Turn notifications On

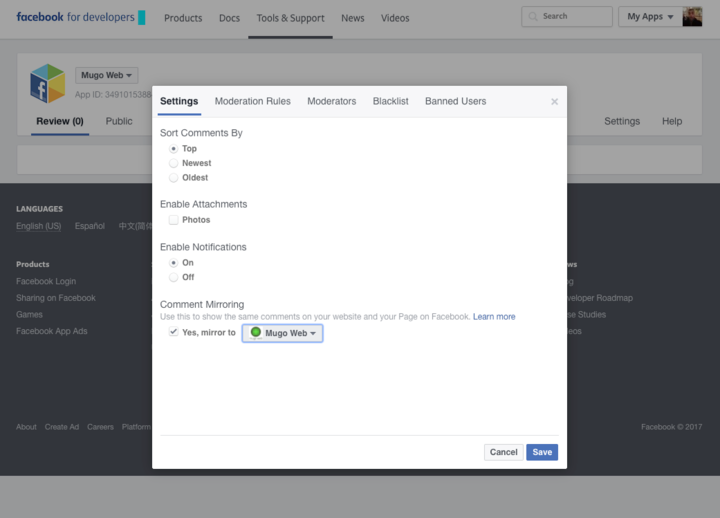point(173,263)
